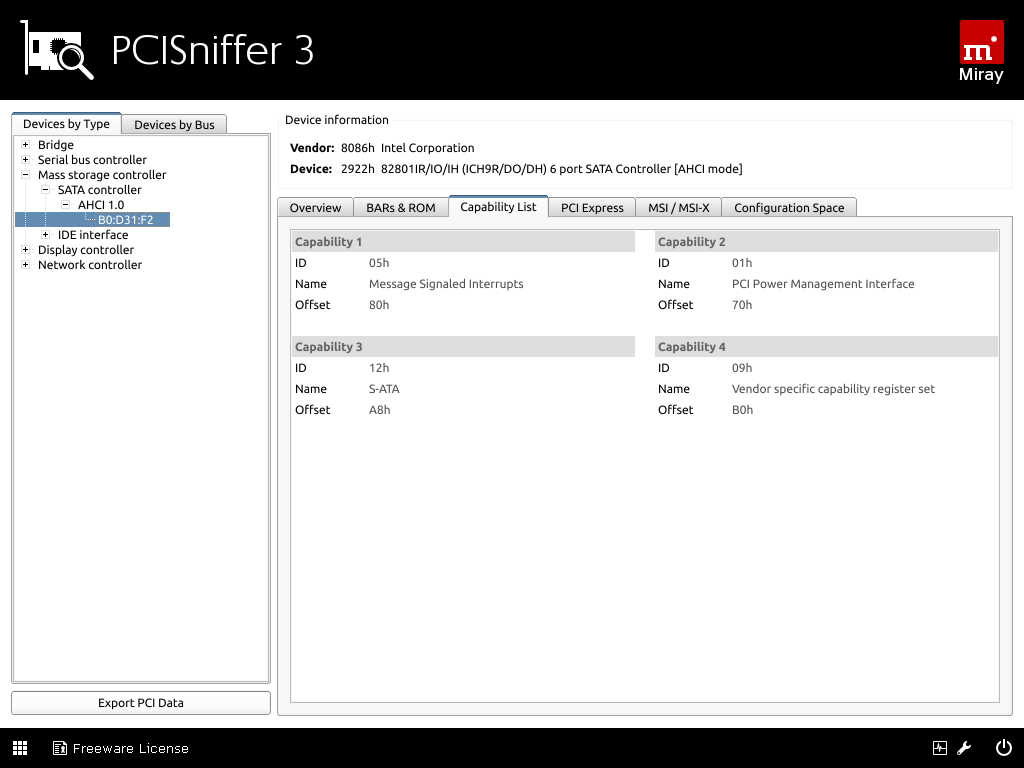Viewport: 1024px width, 768px height.
Task: Open the system monitor pulse icon
Action: point(940,748)
